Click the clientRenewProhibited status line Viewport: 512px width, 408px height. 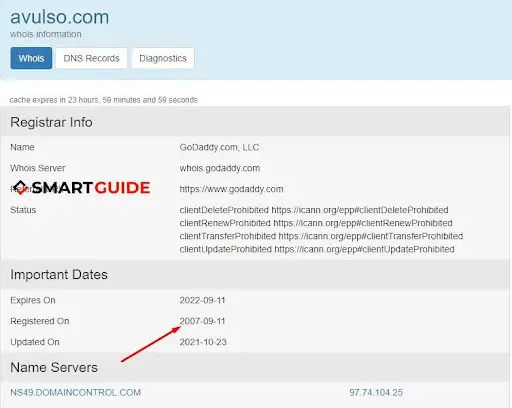pyautogui.click(x=316, y=223)
